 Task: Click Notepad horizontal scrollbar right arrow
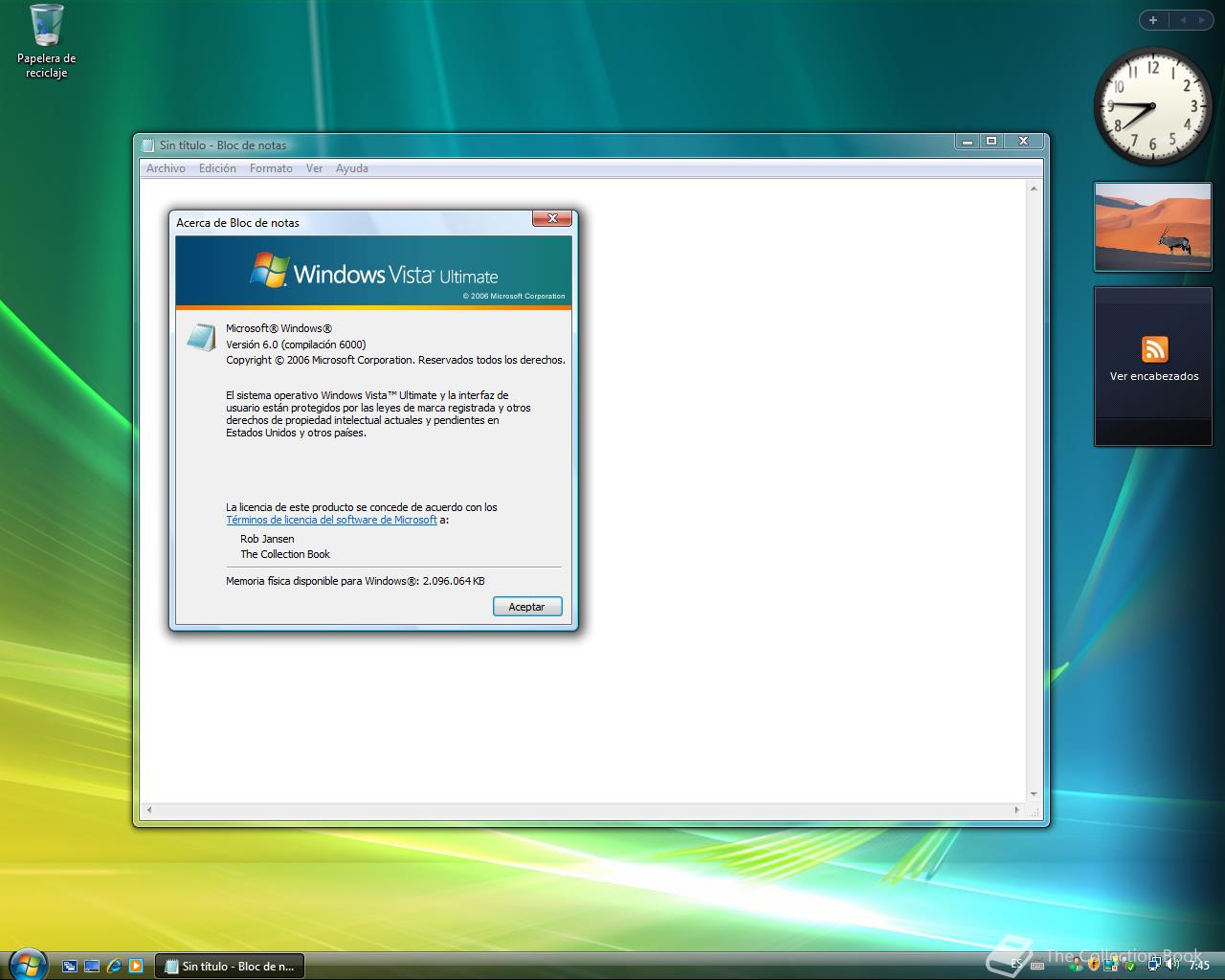pyautogui.click(x=1016, y=811)
